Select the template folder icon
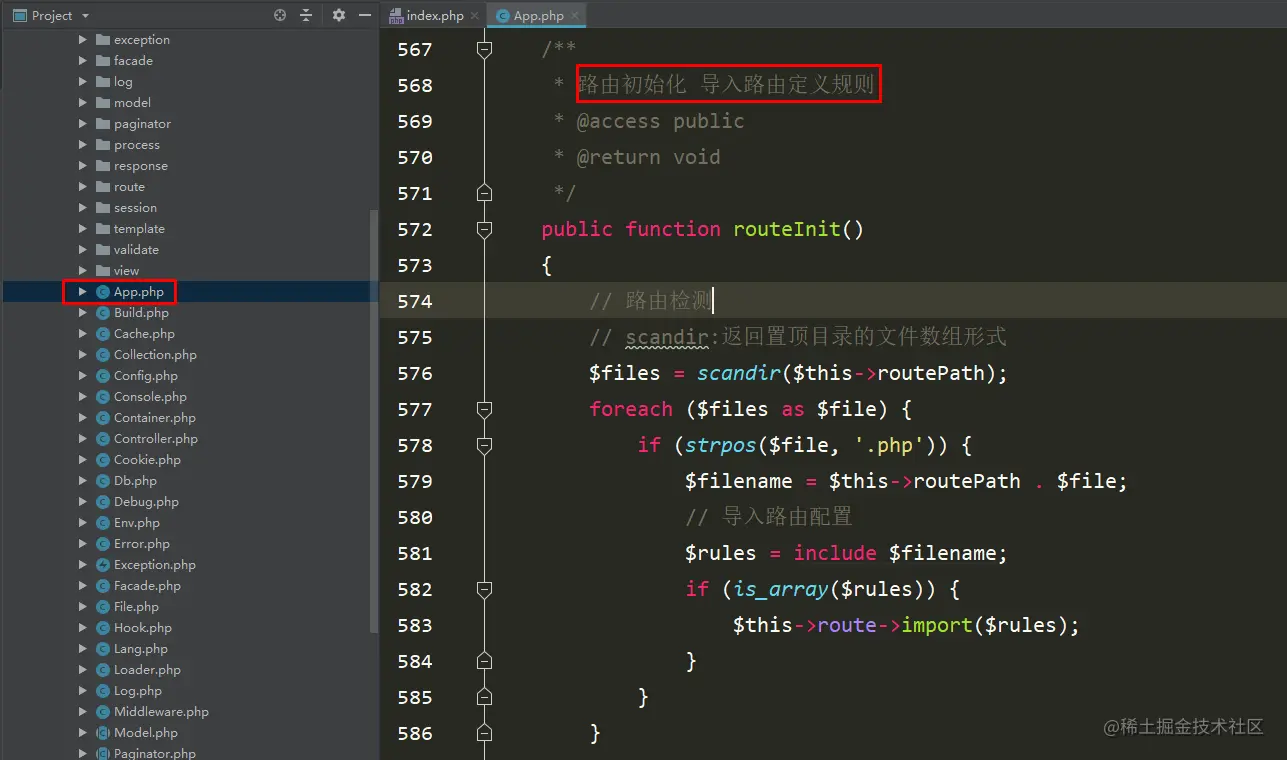The height and width of the screenshot is (760, 1287). (x=103, y=229)
